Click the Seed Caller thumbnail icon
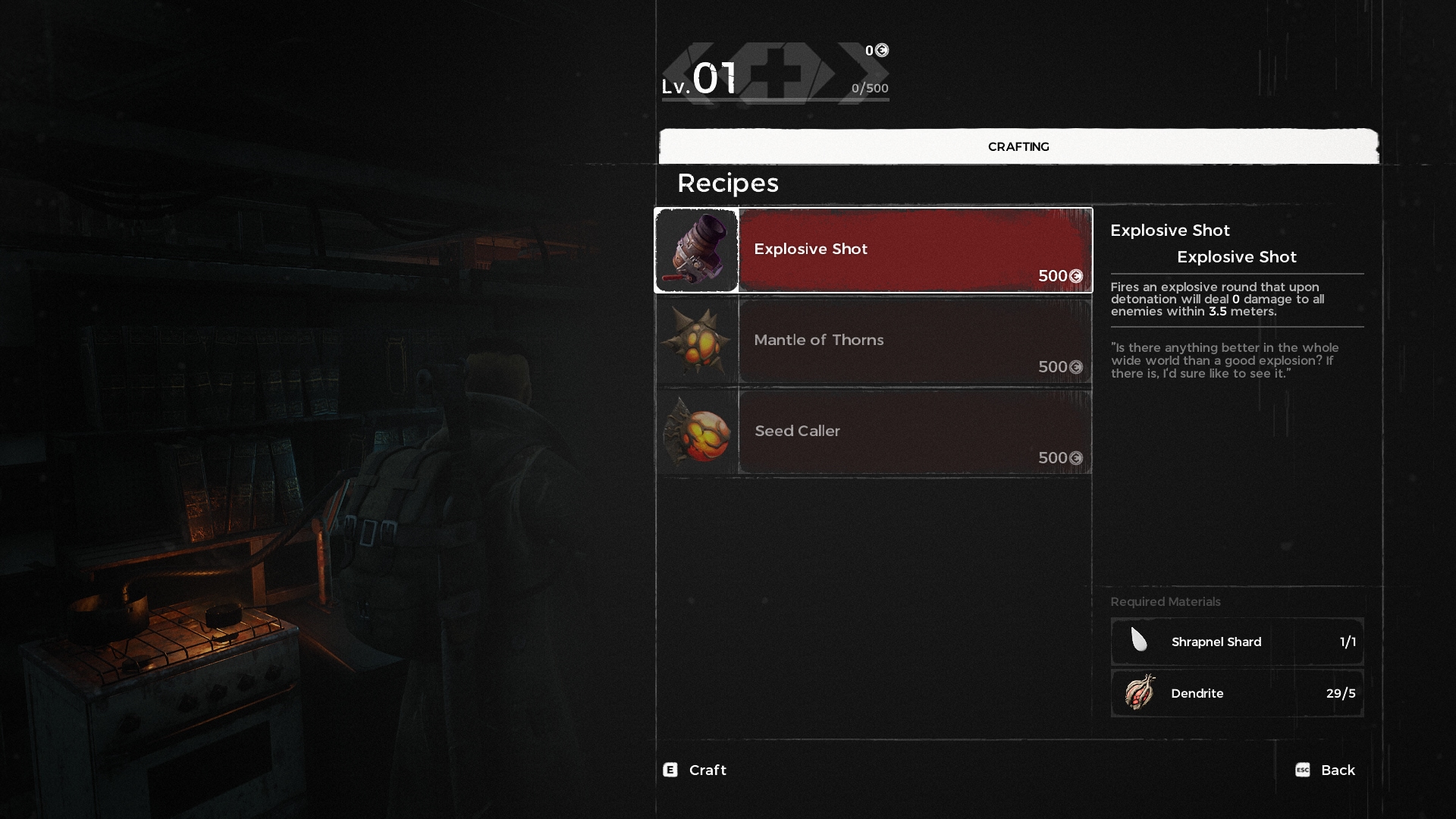This screenshot has width=1456, height=819. (x=697, y=431)
